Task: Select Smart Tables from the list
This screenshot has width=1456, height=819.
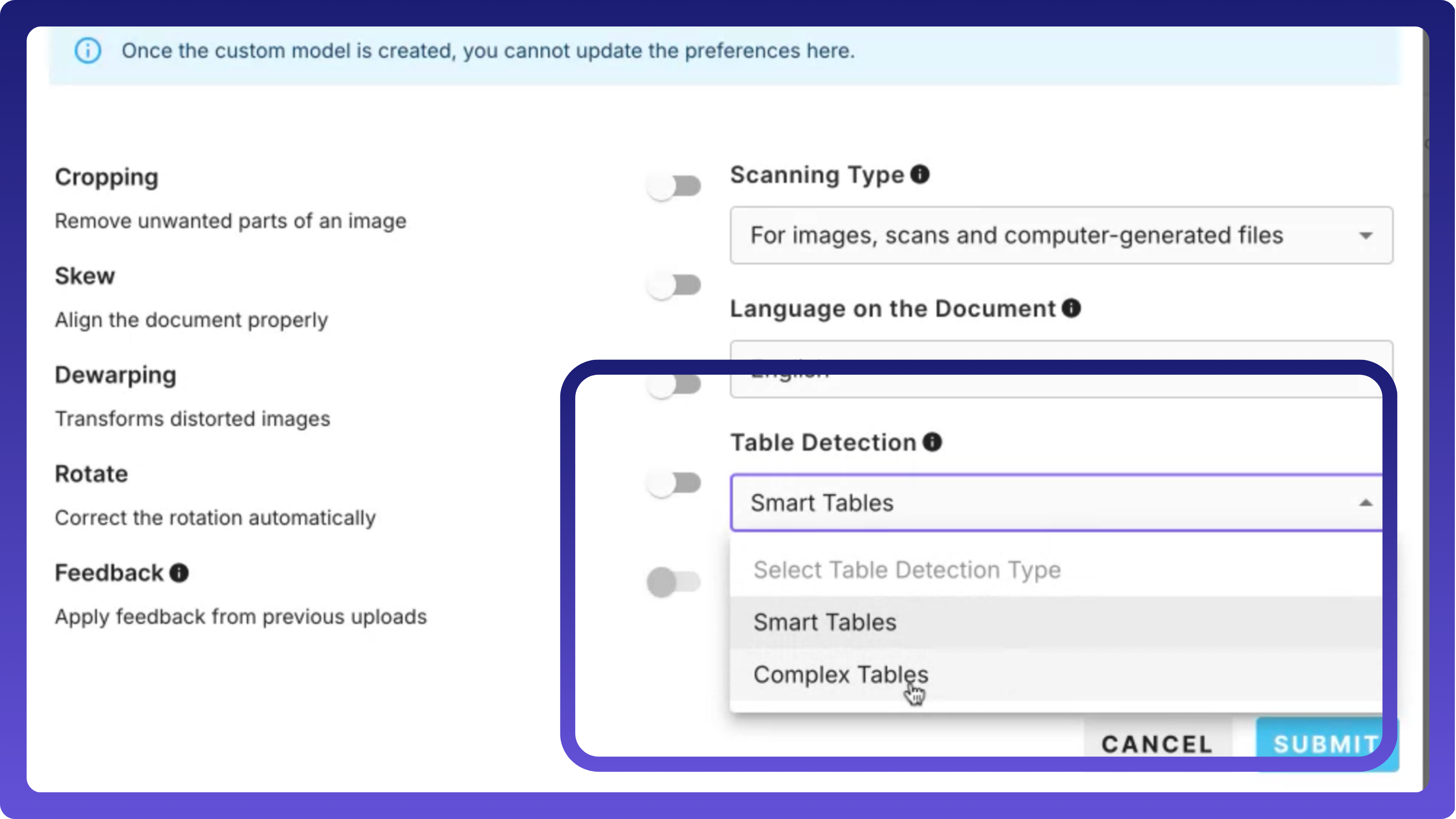Action: coord(825,622)
